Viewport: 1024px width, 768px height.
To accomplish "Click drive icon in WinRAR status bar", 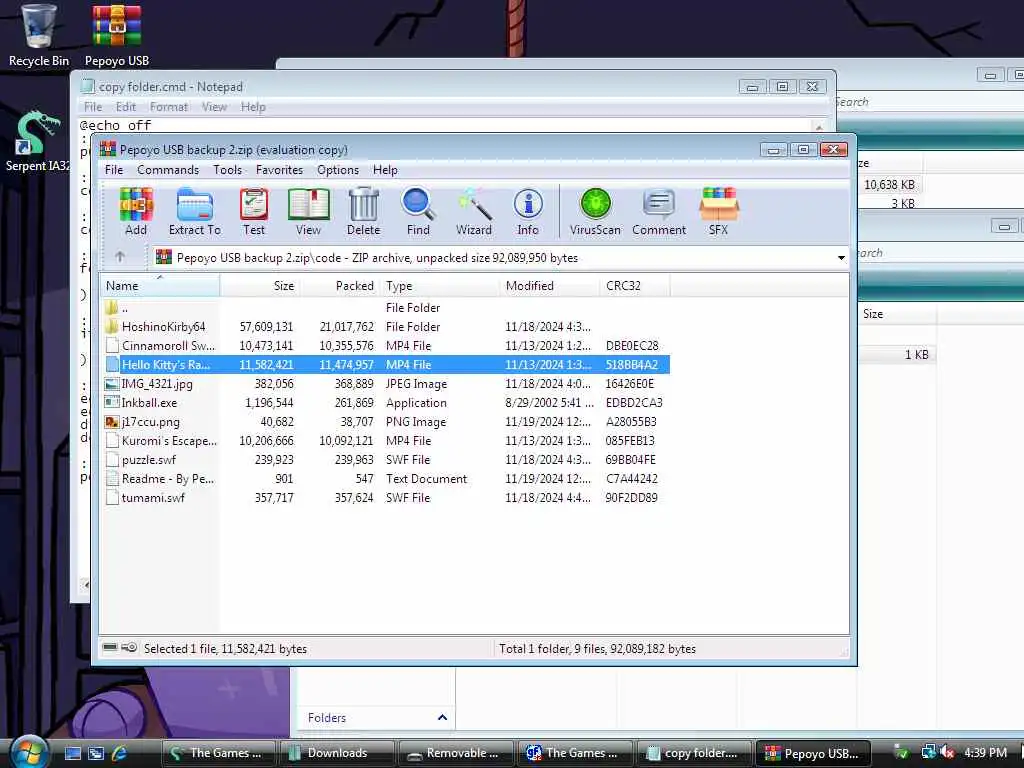I will click(110, 647).
